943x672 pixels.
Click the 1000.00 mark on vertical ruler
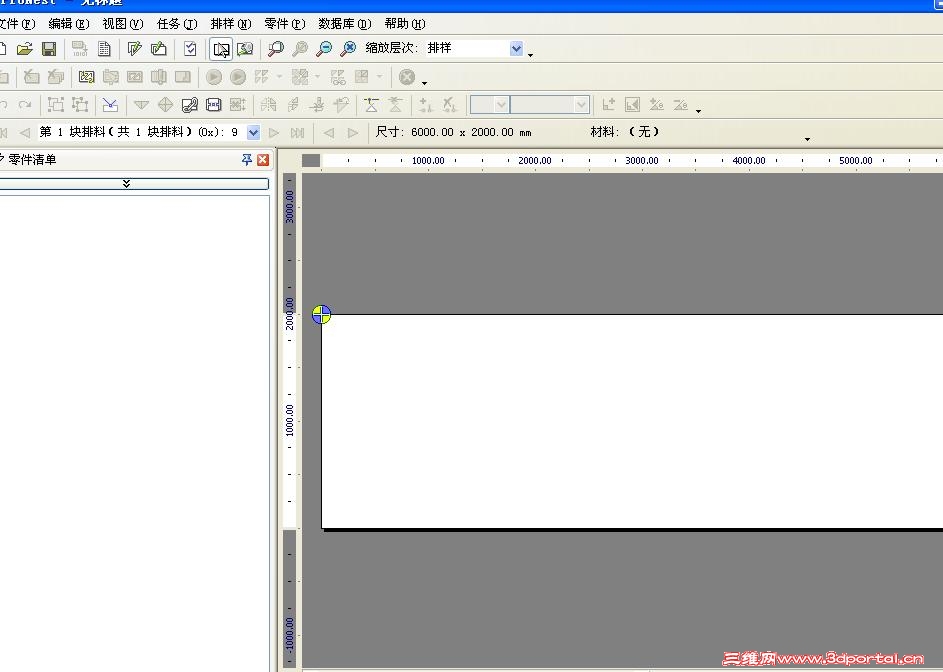tap(290, 420)
